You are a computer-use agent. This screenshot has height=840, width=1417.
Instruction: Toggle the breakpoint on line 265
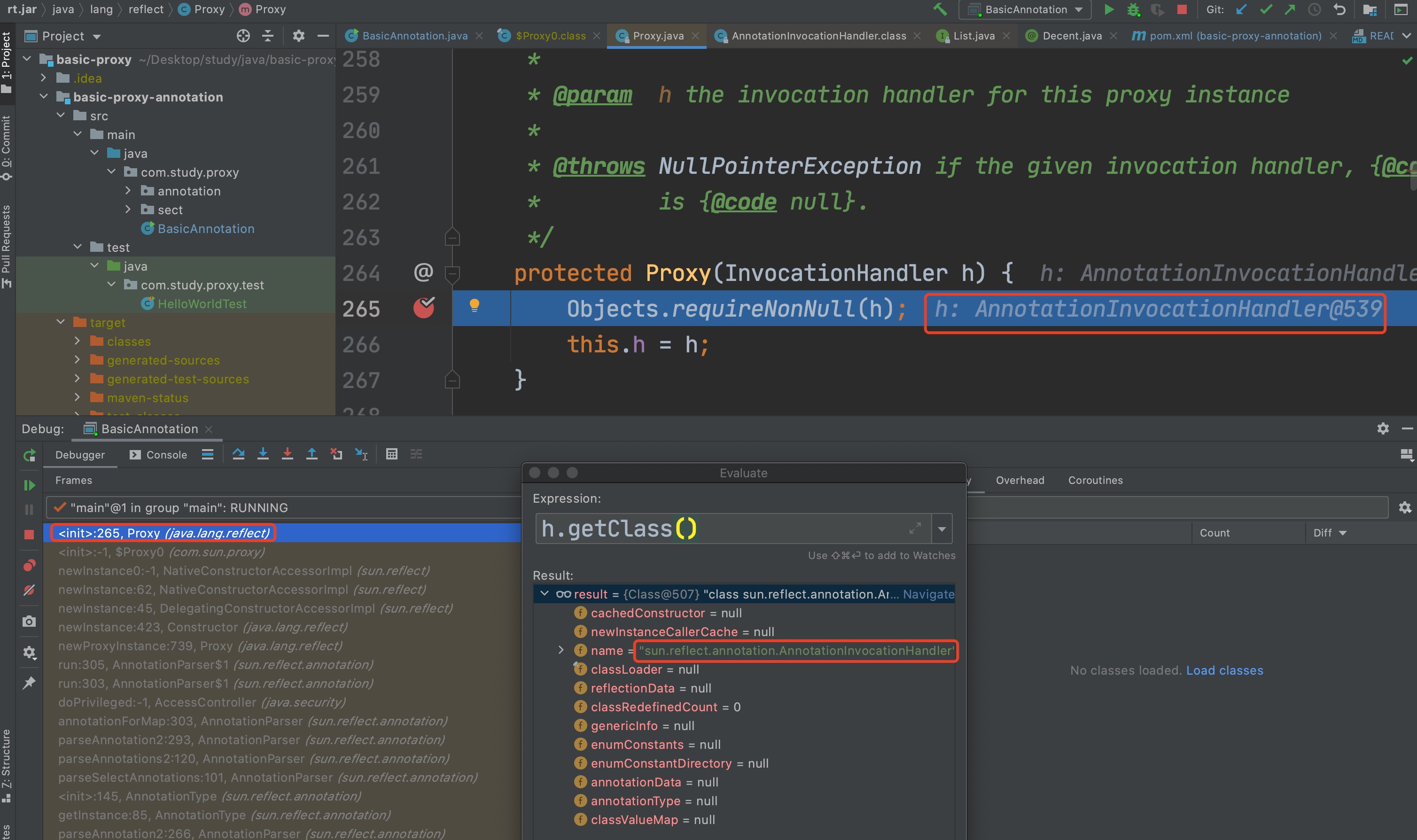point(424,307)
